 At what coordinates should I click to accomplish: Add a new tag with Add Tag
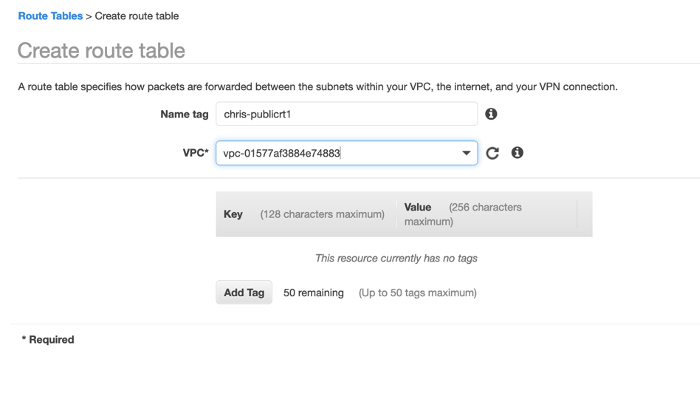244,292
